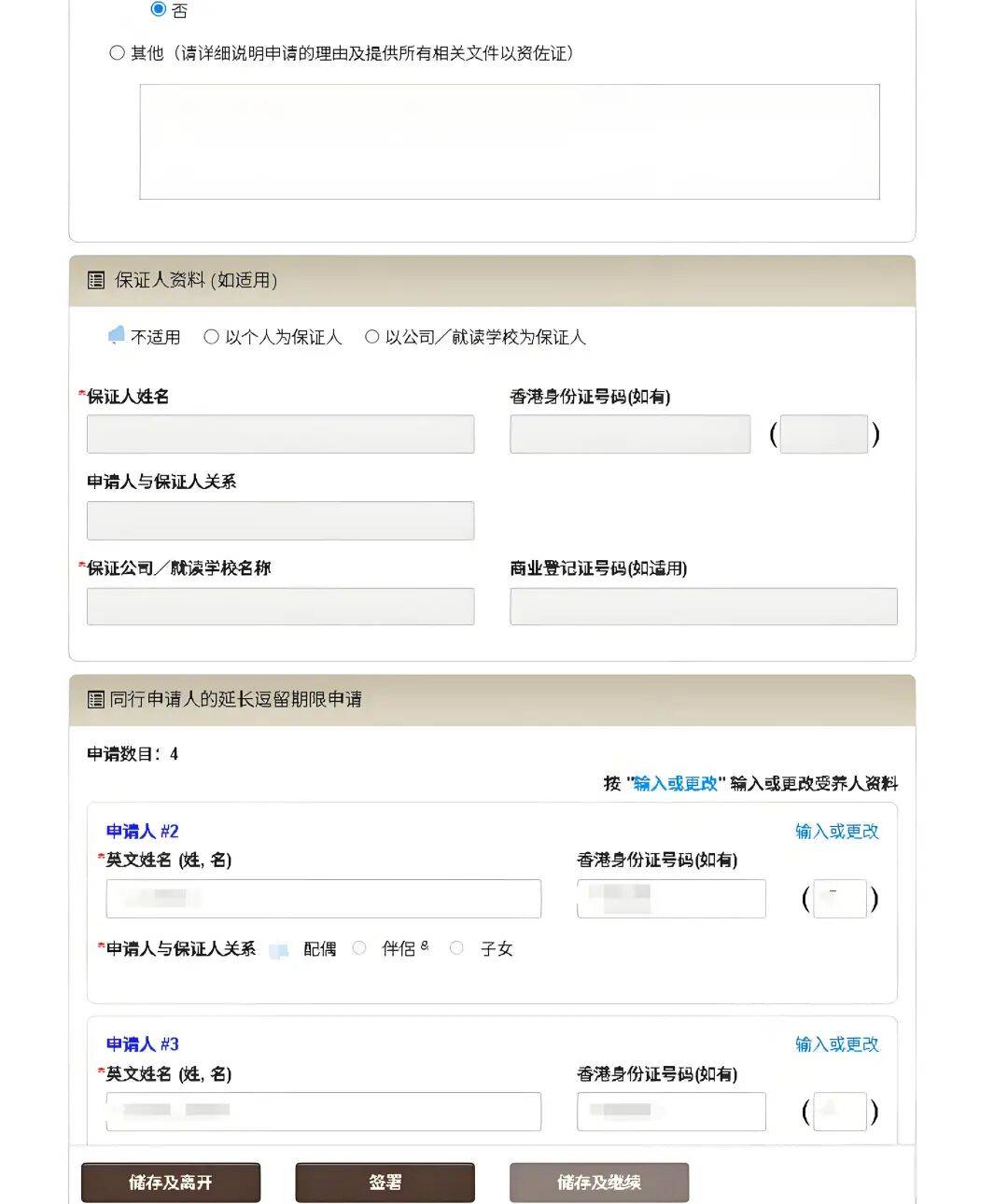Focus the guarantor 香港身份证号码 field
Image resolution: width=1008 pixels, height=1204 pixels.
pos(629,435)
